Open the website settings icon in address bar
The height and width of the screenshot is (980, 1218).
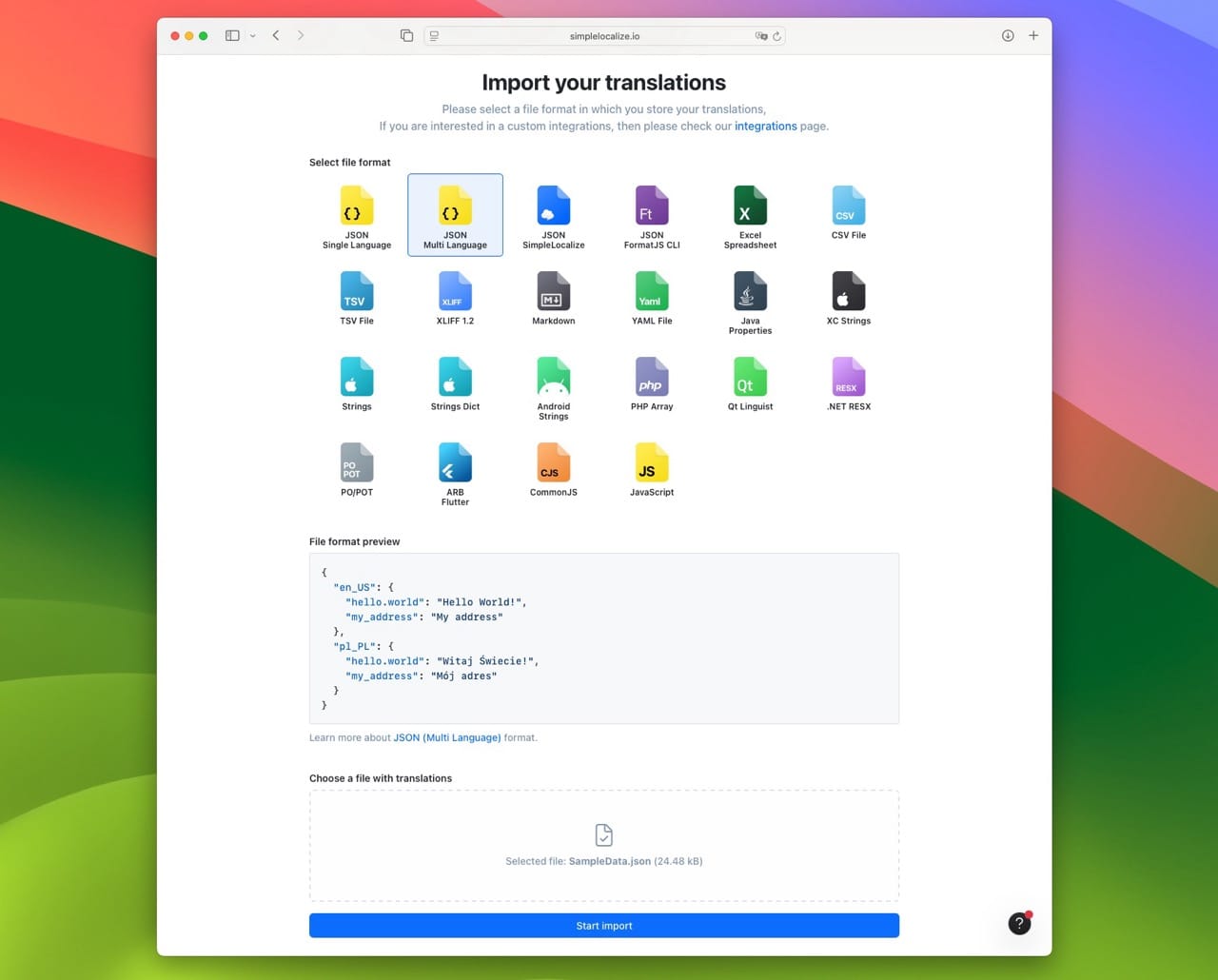point(434,36)
